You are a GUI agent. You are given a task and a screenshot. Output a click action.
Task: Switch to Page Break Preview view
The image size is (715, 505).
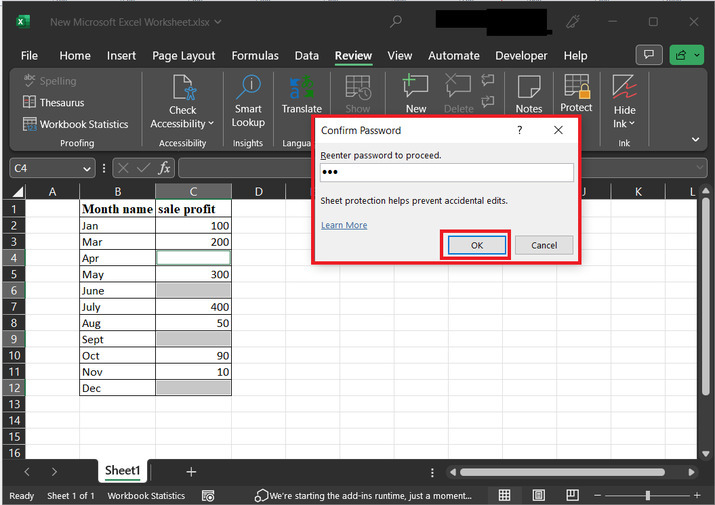click(575, 496)
